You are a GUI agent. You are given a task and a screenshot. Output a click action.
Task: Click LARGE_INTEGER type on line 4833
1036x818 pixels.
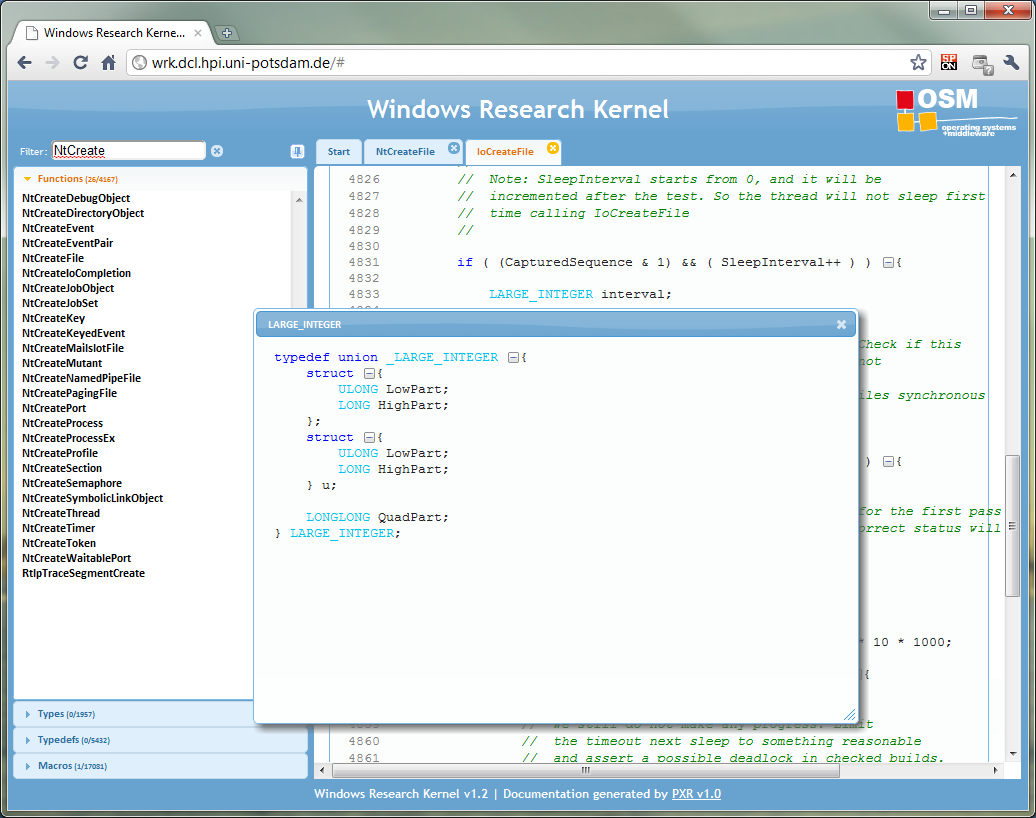tap(541, 294)
